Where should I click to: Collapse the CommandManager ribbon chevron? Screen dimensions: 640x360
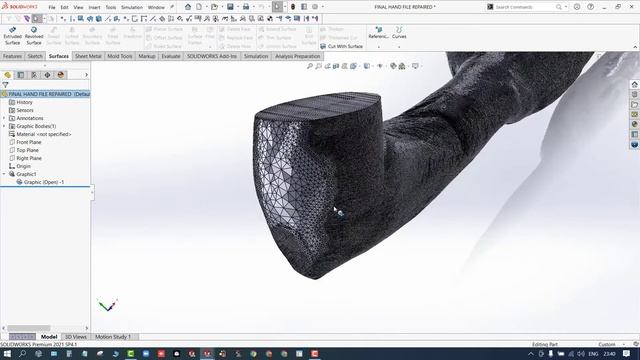pyautogui.click(x=635, y=47)
